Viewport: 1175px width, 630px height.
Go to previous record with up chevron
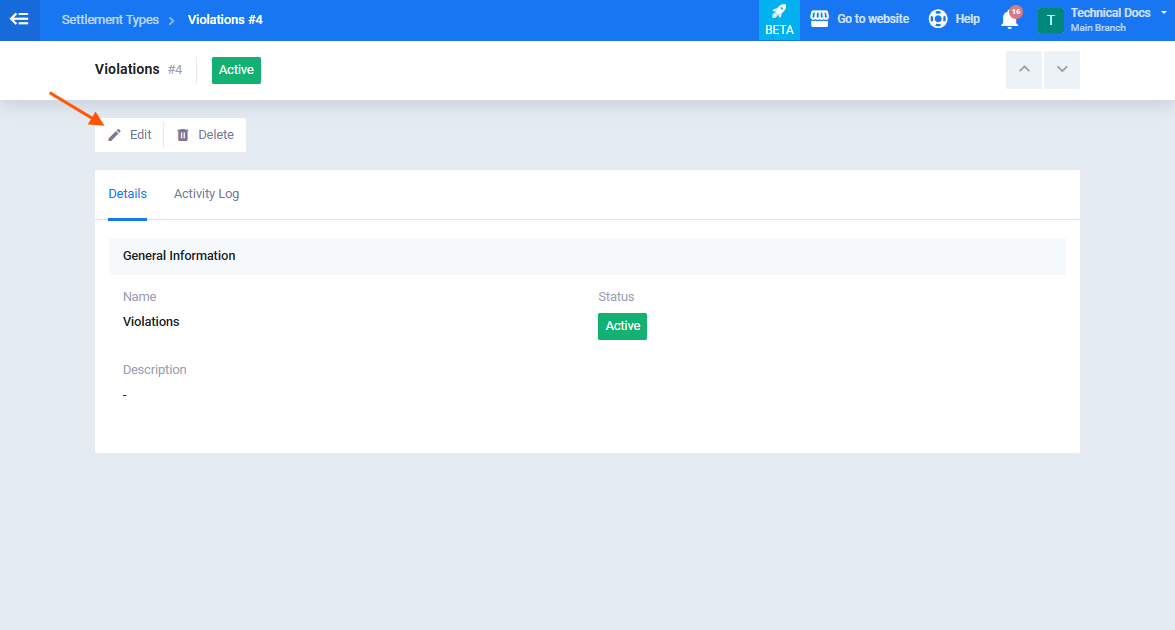(1024, 70)
